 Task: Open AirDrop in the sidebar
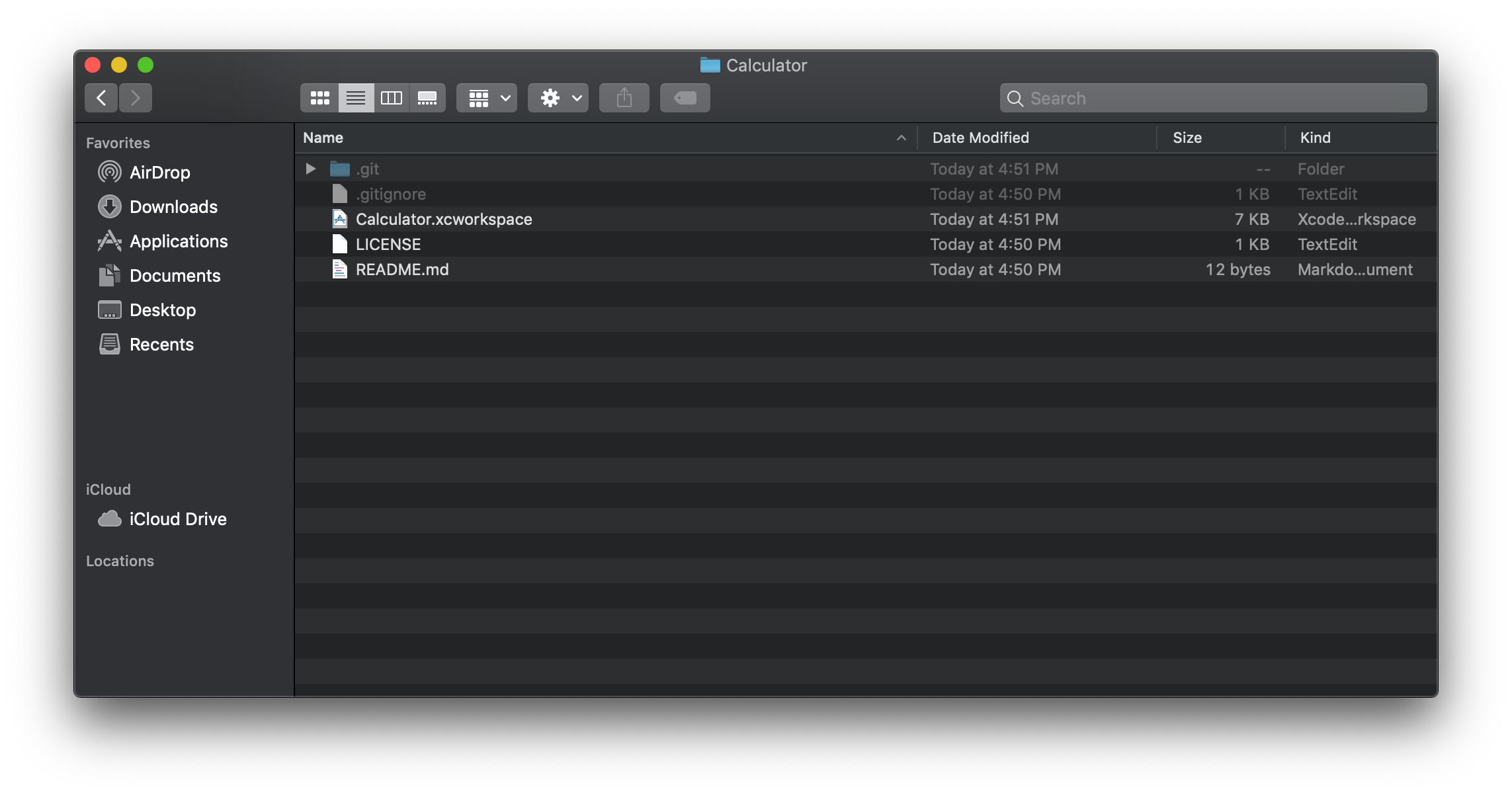click(159, 173)
